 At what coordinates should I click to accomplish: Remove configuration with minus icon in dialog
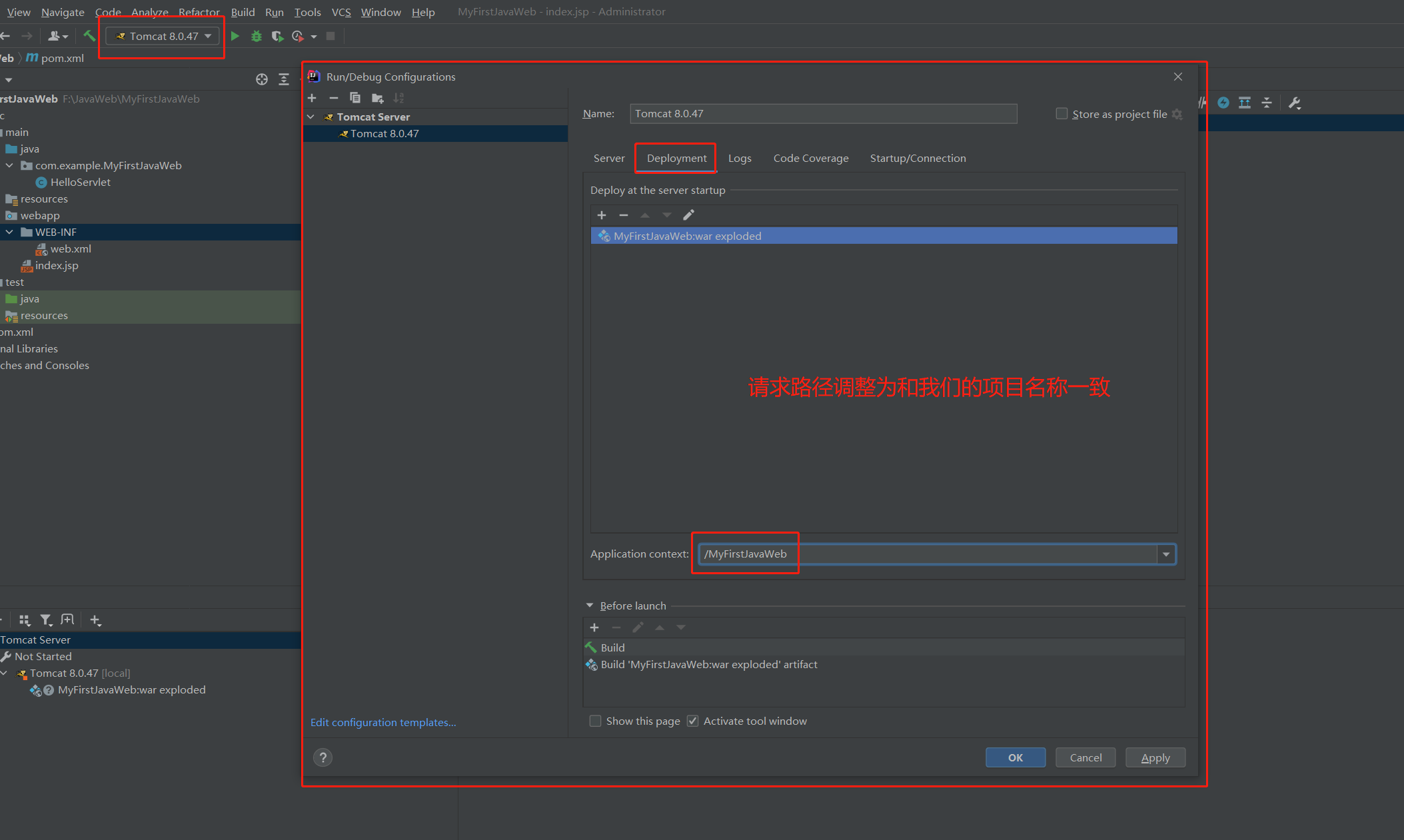(334, 98)
